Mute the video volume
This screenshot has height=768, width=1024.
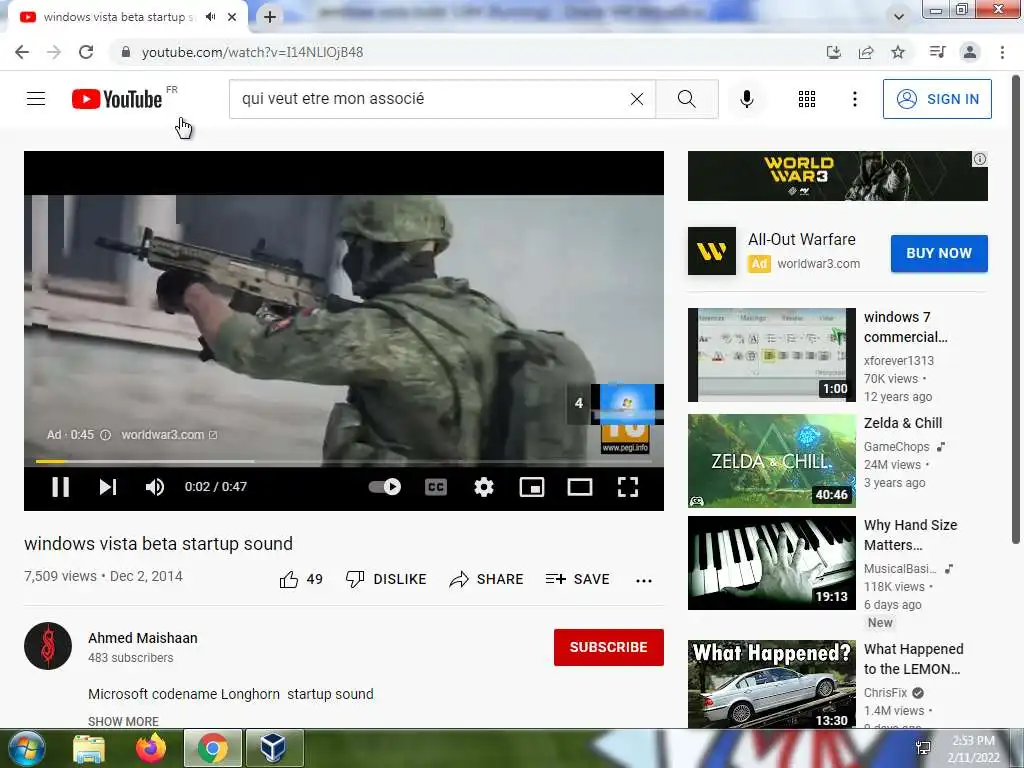pyautogui.click(x=155, y=487)
